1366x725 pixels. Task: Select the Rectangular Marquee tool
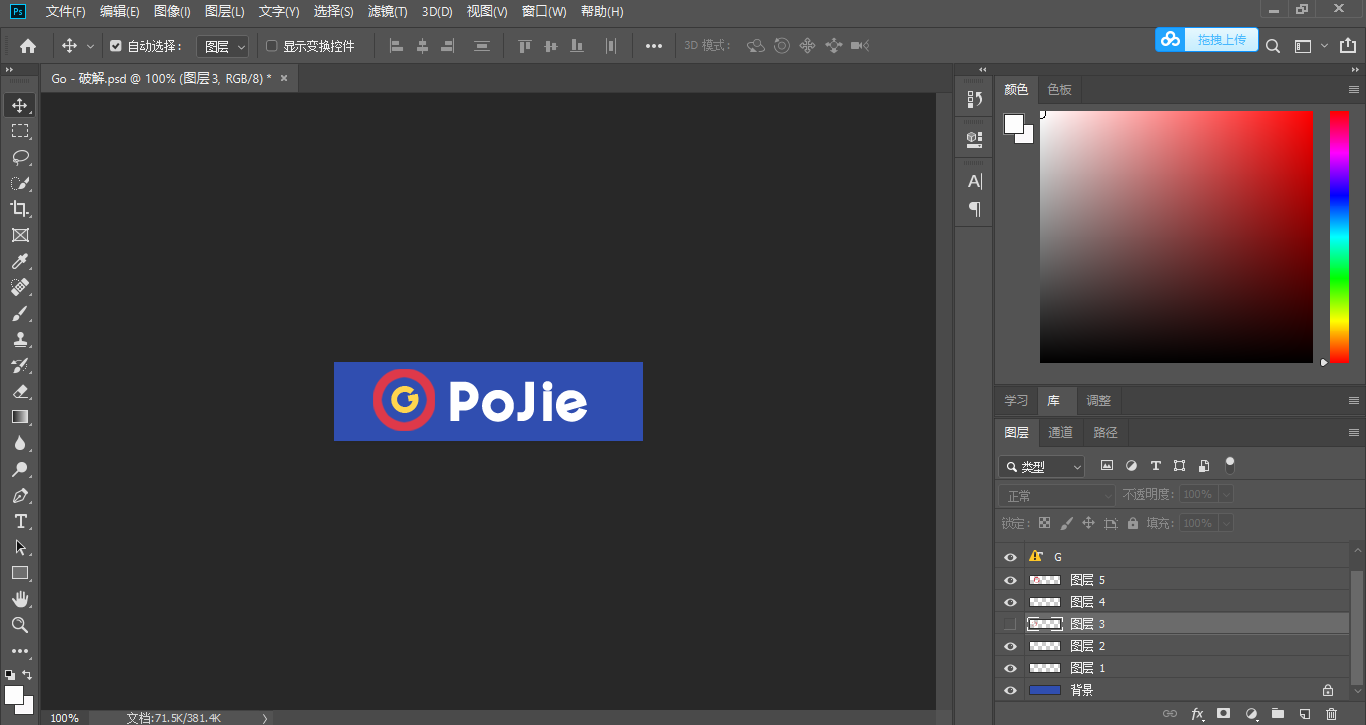(20, 131)
